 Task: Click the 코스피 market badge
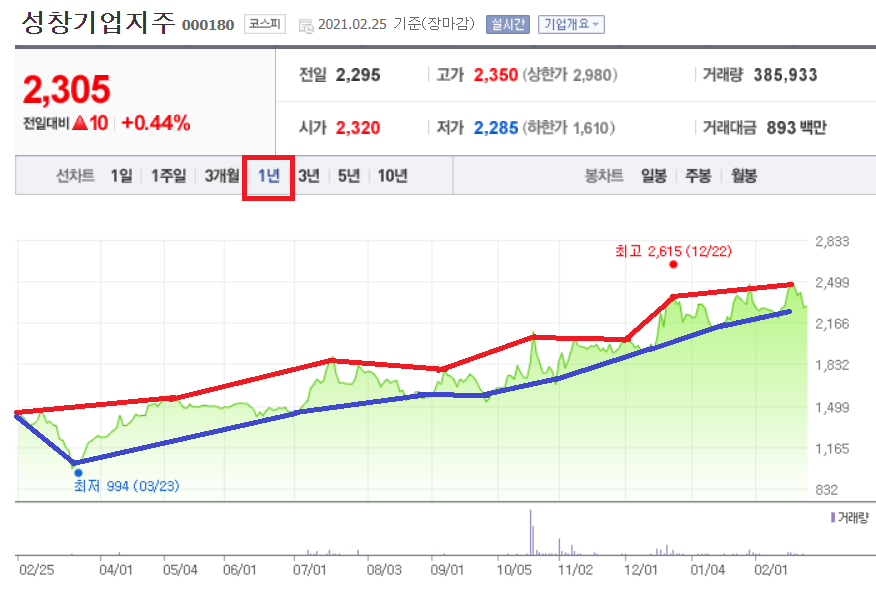pos(264,24)
